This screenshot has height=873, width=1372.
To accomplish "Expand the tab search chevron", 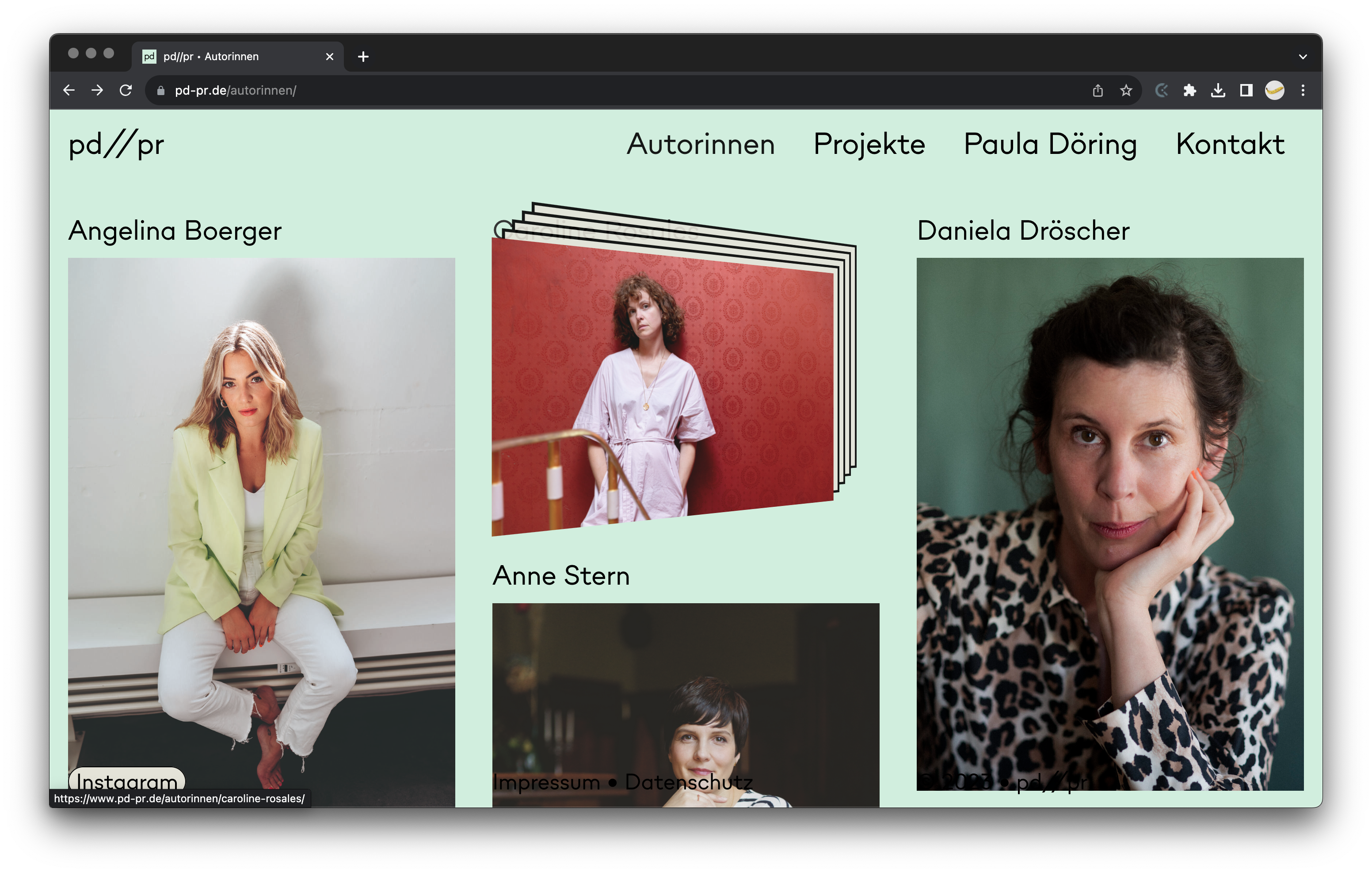I will (1303, 57).
